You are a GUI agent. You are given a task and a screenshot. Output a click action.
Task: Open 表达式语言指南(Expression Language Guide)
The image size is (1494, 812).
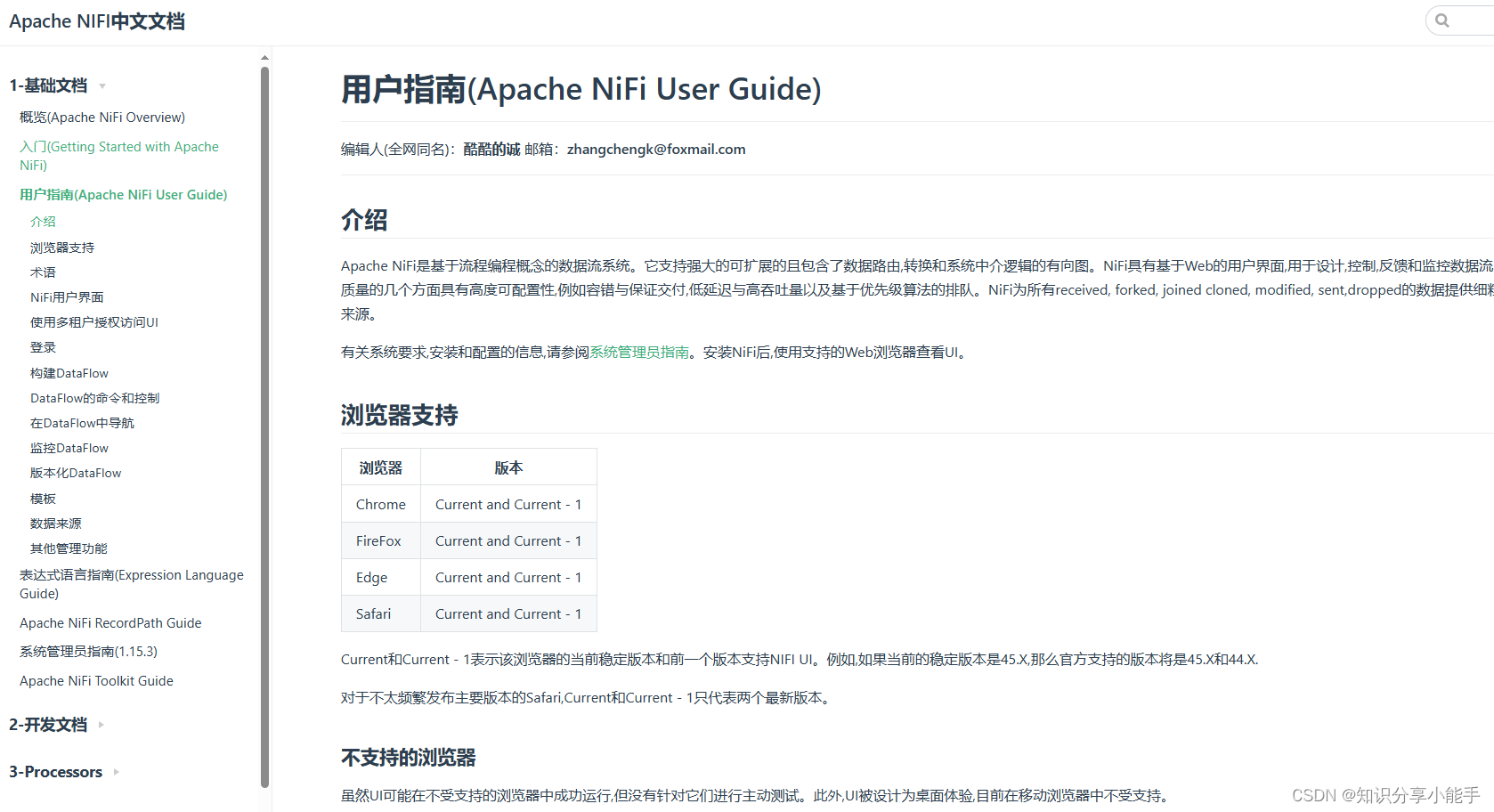(132, 584)
